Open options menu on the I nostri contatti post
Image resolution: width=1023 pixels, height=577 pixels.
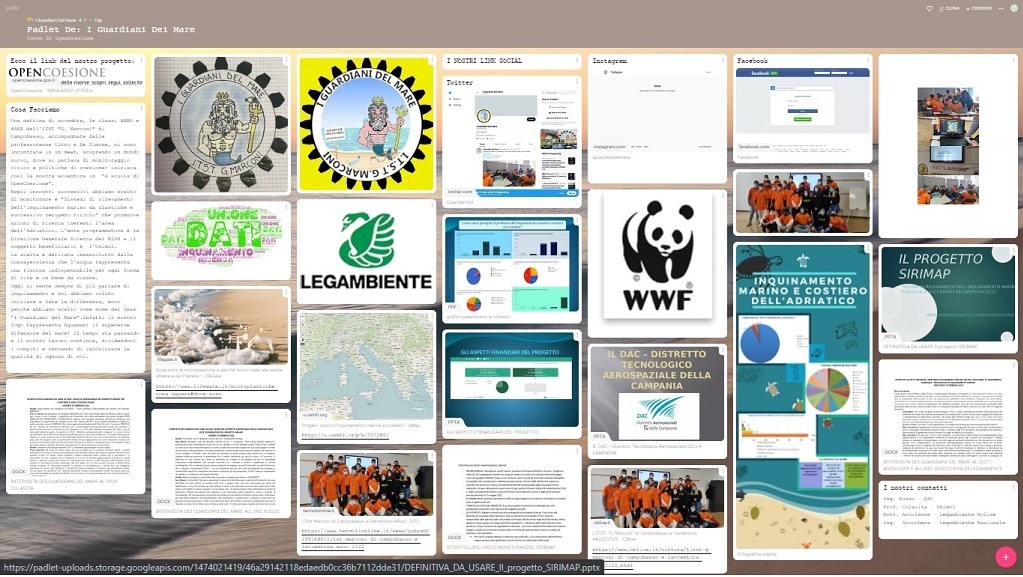tap(1013, 487)
